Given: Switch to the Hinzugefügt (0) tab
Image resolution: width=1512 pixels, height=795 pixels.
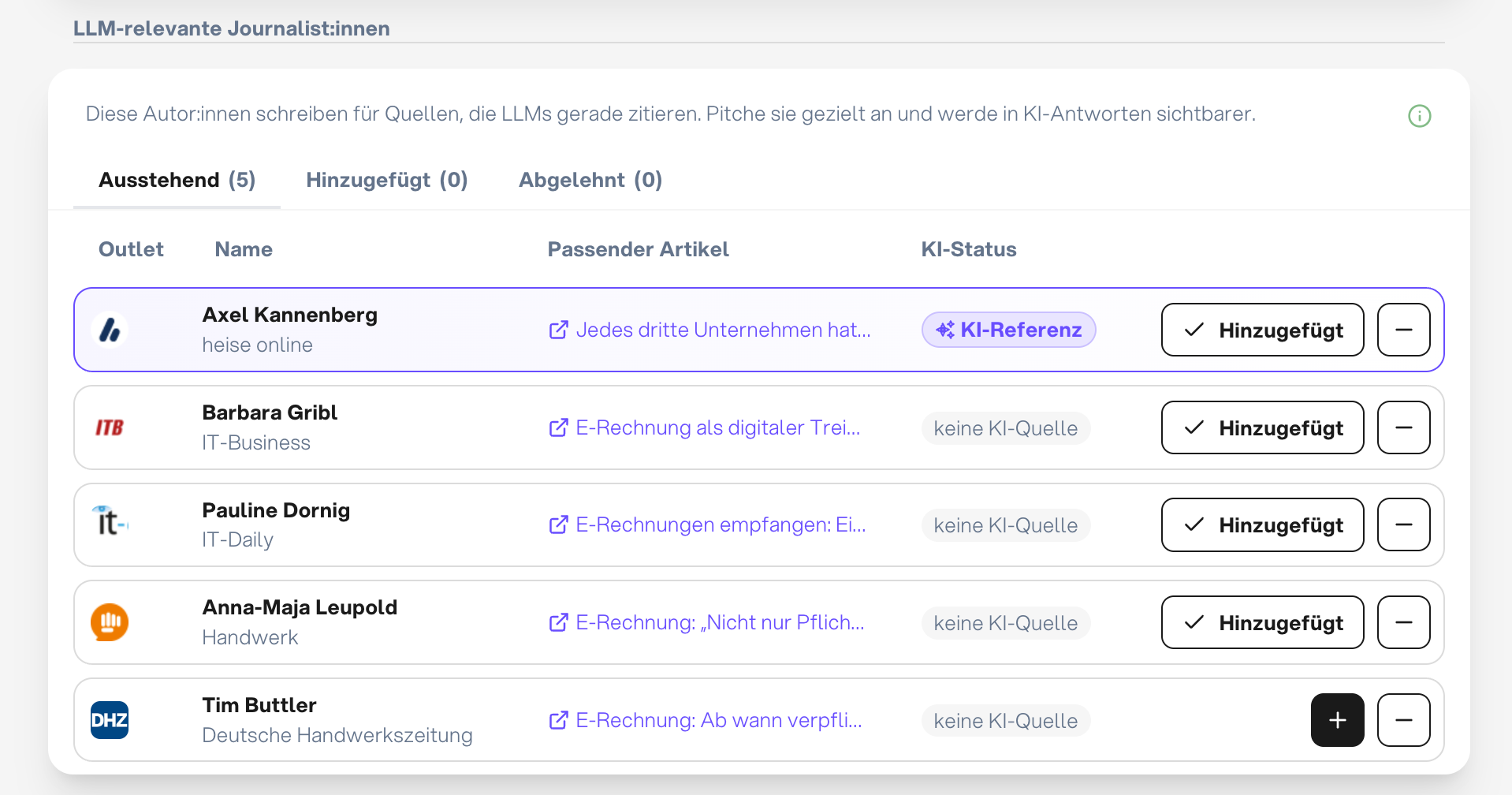Looking at the screenshot, I should click(386, 180).
